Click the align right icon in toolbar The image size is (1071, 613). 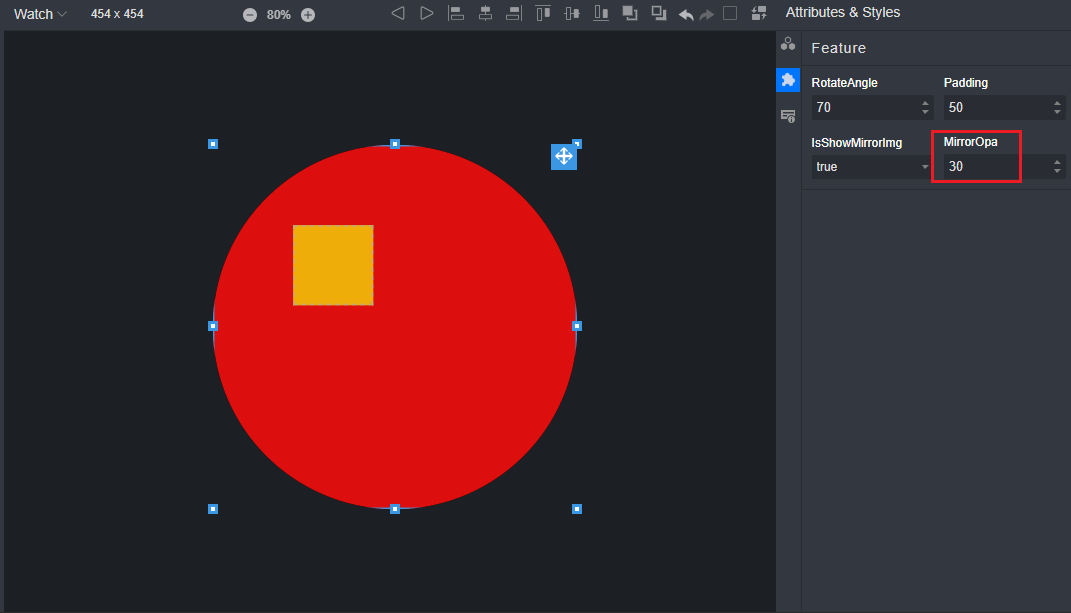click(514, 13)
